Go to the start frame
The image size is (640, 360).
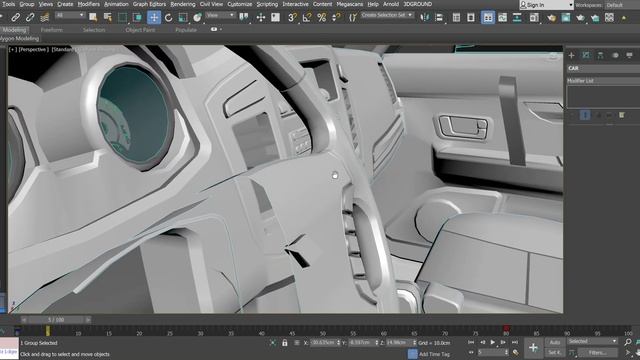tap(471, 342)
